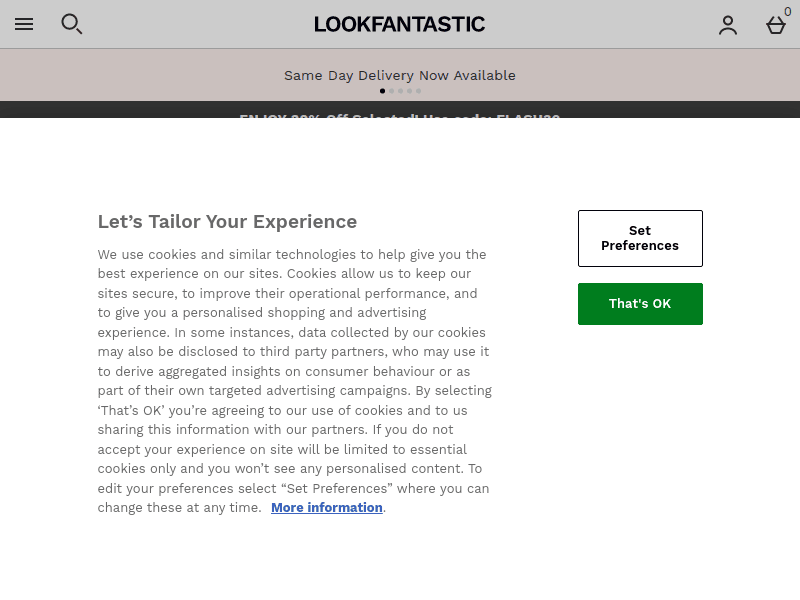Select the third carousel indicator dot
Screen dimensions: 800x600
(400, 91)
